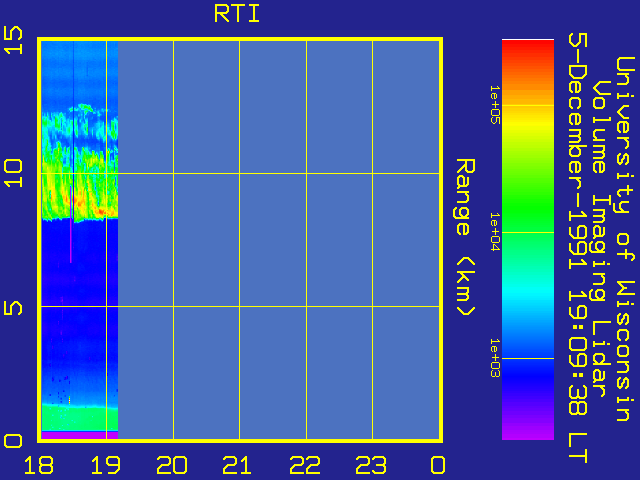
Task: Click the 1e+05 colorbar label
Action: click(495, 105)
